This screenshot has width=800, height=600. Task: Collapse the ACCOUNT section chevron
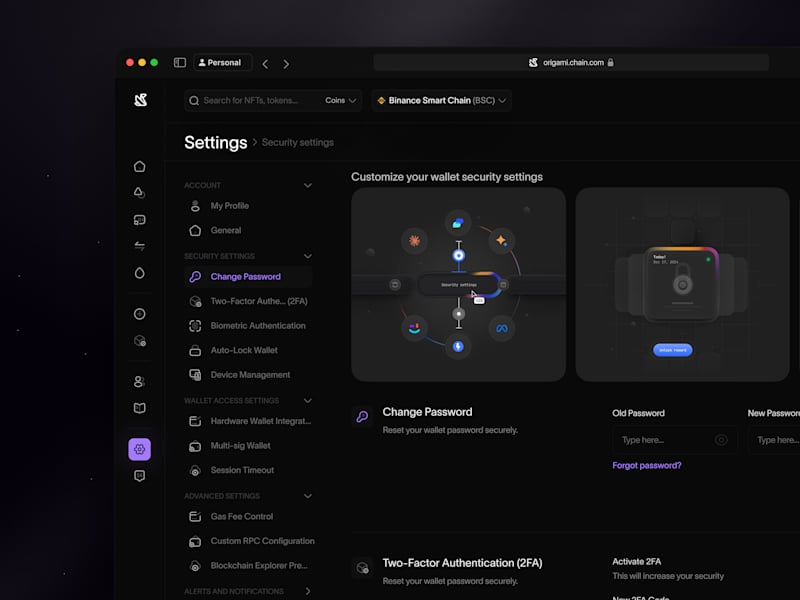[308, 185]
